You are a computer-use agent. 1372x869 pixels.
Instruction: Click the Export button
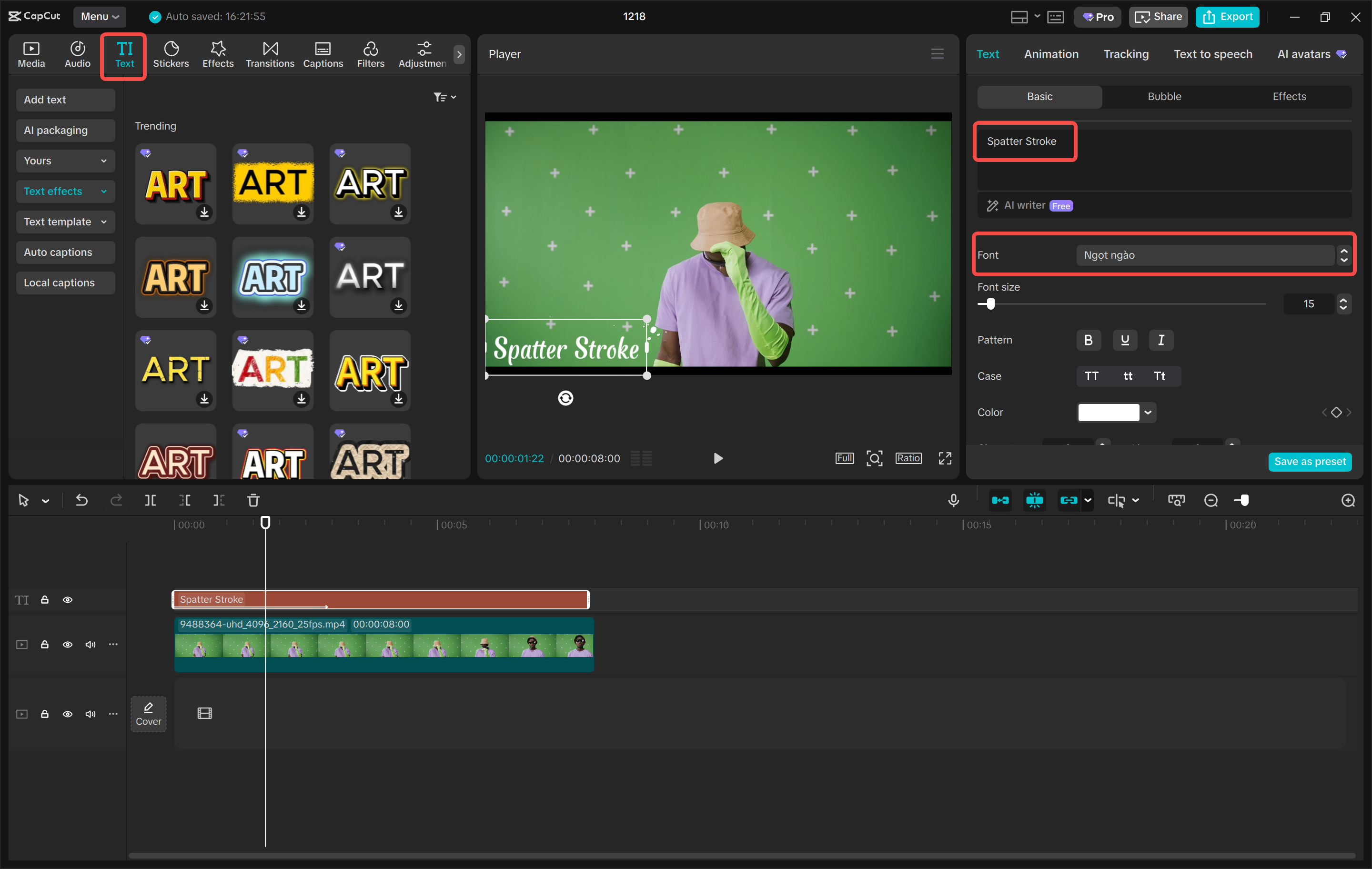click(x=1227, y=17)
